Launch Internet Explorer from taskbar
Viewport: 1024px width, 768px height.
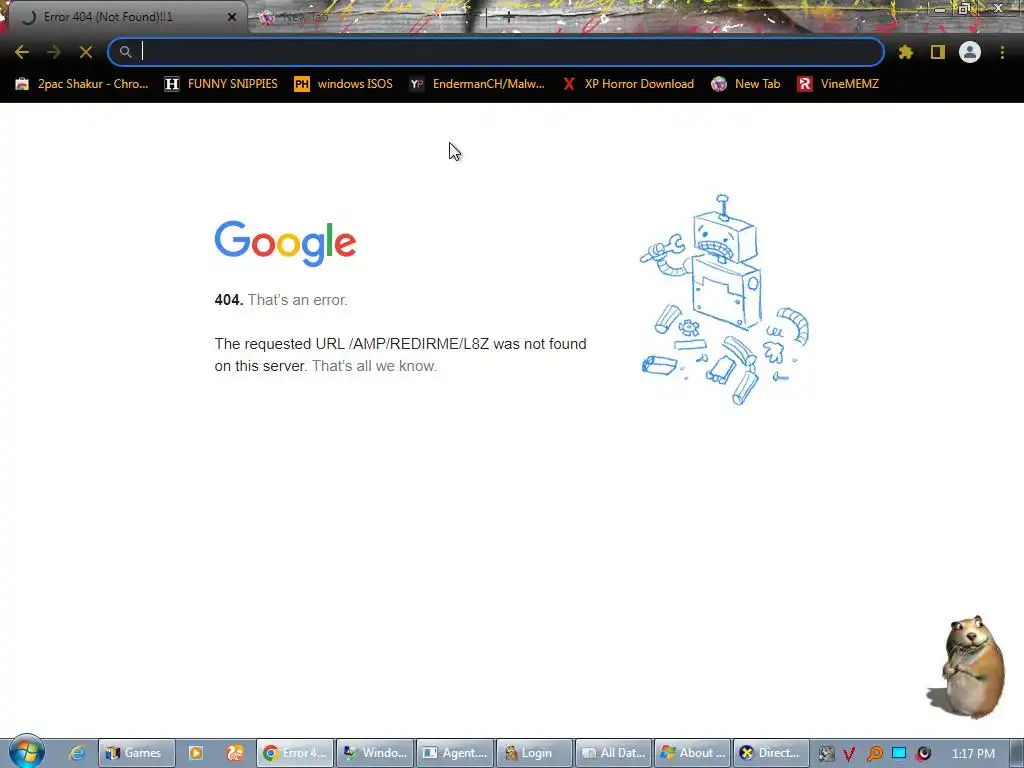click(x=77, y=753)
